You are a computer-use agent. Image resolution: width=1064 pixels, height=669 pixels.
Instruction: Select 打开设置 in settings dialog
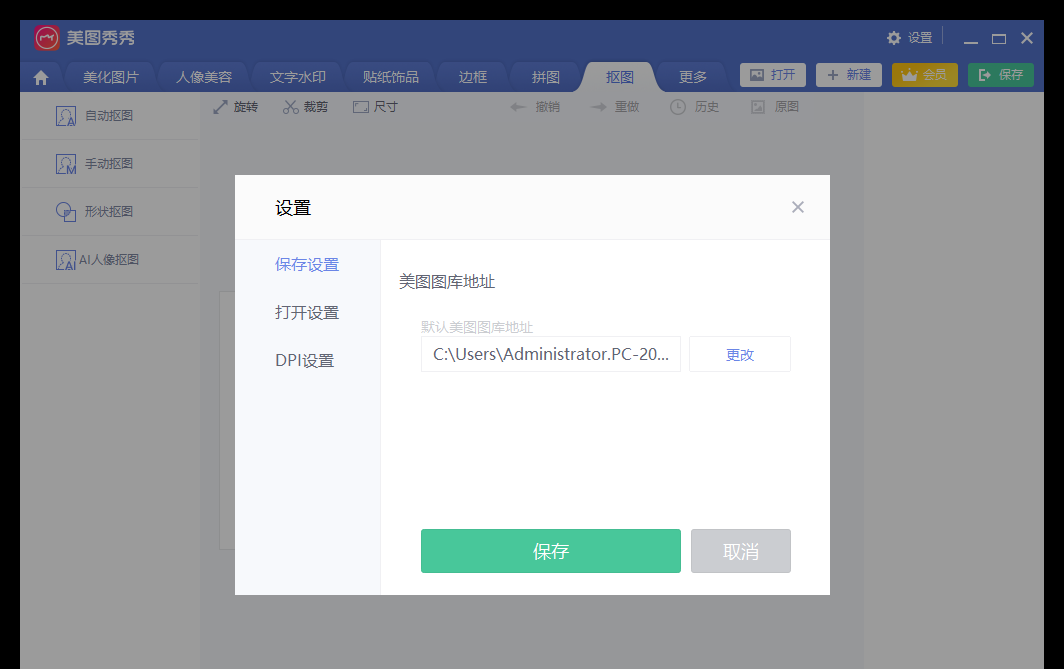307,313
